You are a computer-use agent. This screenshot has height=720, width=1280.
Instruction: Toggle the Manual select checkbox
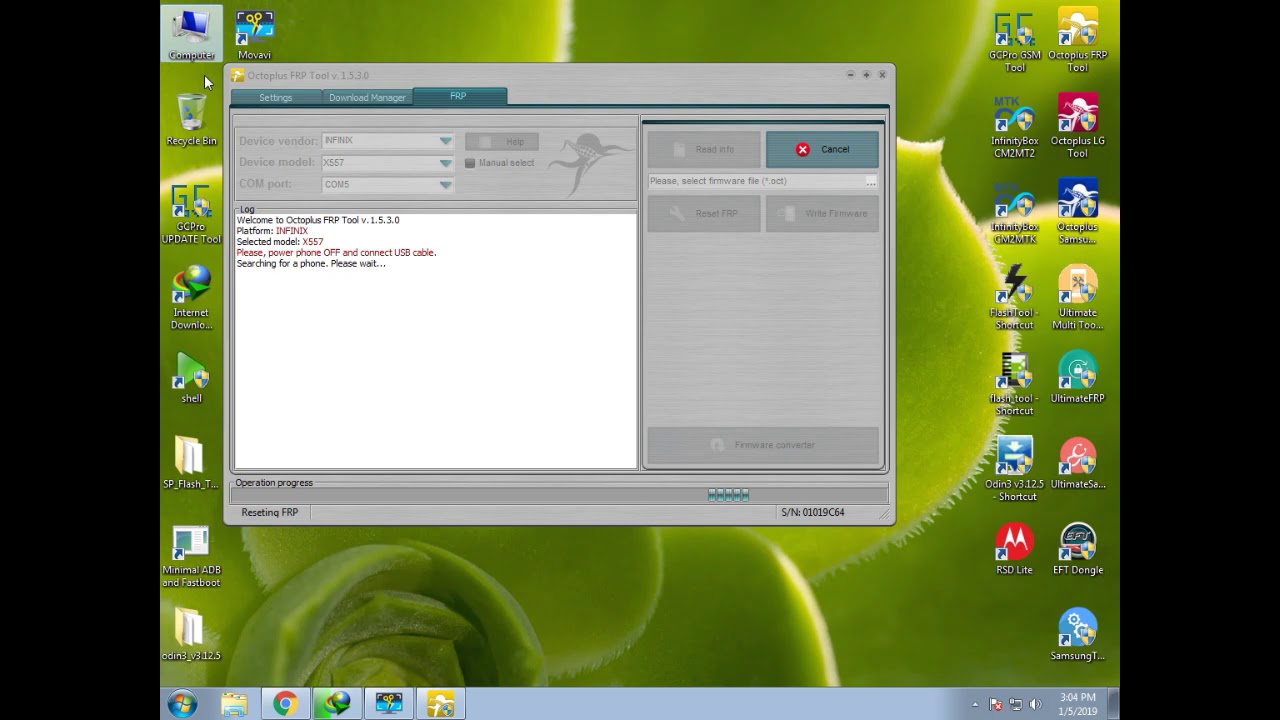coord(470,163)
